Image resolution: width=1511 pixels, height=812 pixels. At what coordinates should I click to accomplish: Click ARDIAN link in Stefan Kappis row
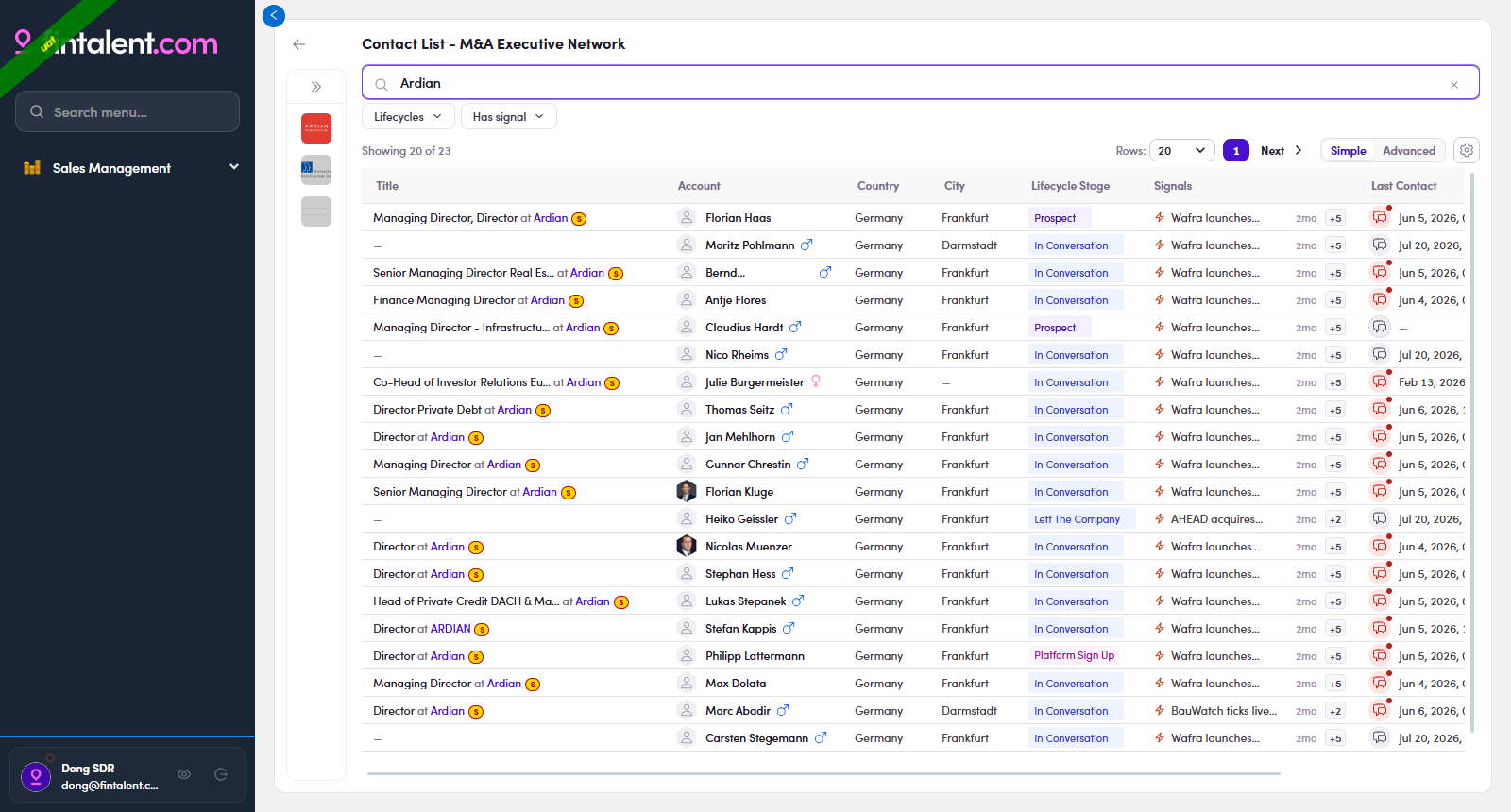(x=450, y=629)
